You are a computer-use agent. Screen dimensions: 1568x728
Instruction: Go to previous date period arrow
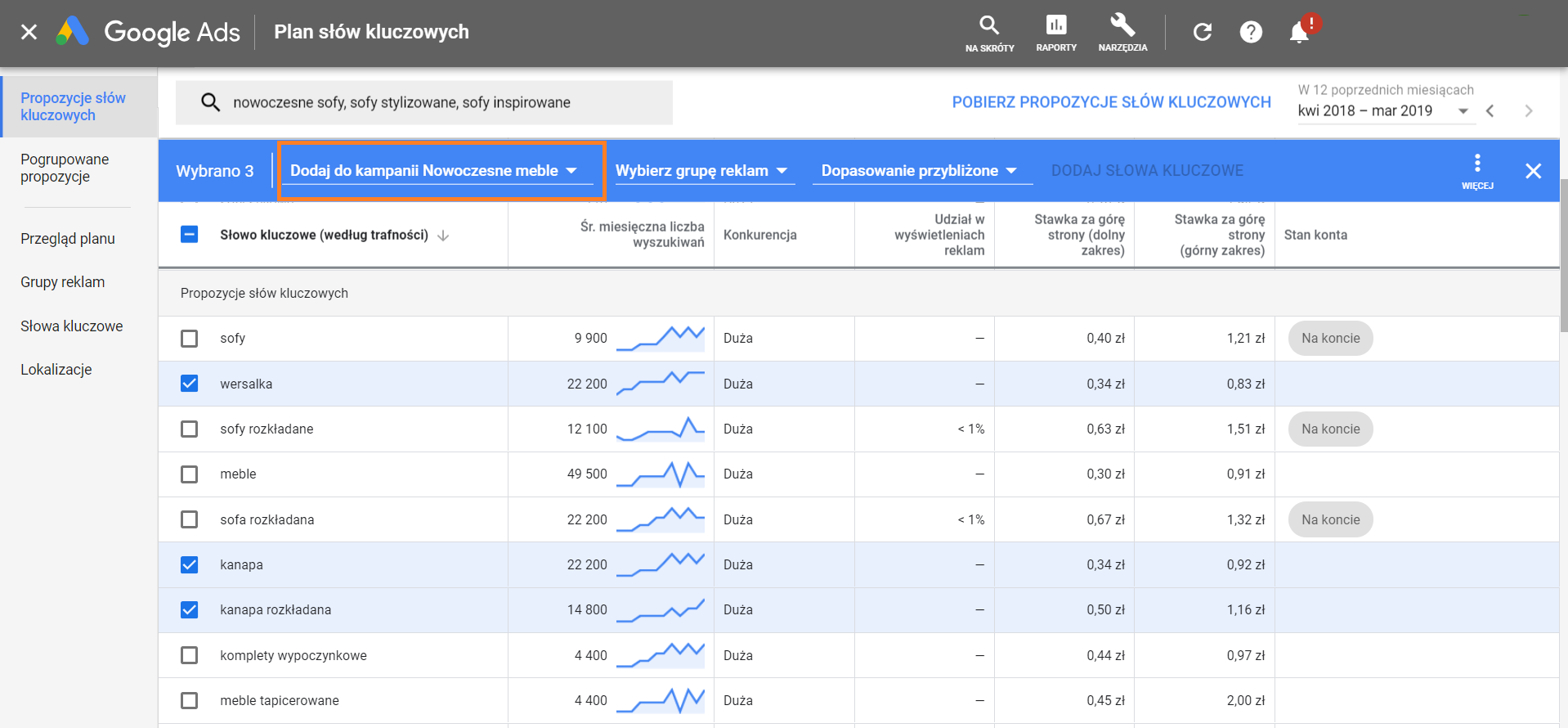(1490, 110)
